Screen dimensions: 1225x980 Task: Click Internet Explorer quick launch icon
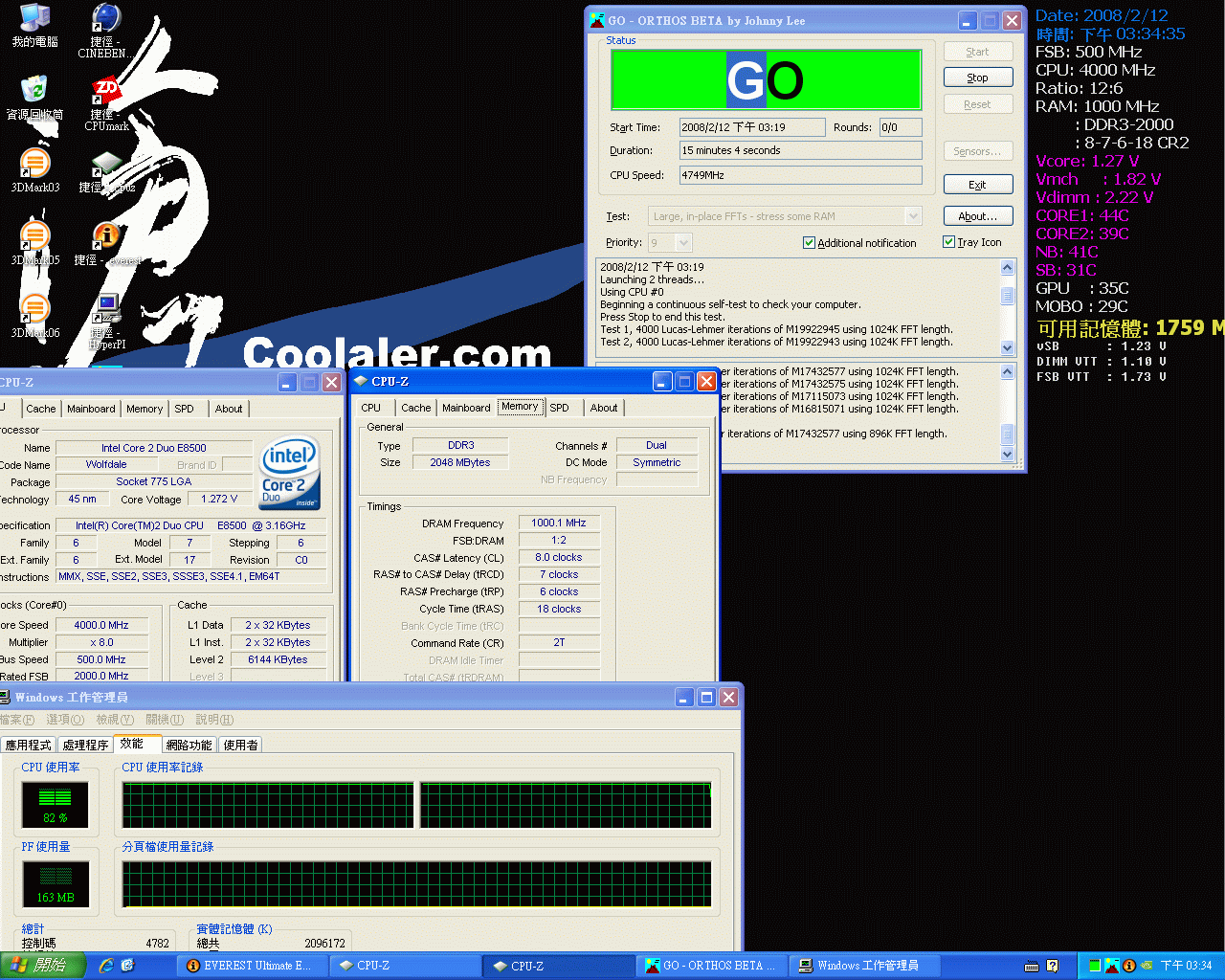pos(106,966)
